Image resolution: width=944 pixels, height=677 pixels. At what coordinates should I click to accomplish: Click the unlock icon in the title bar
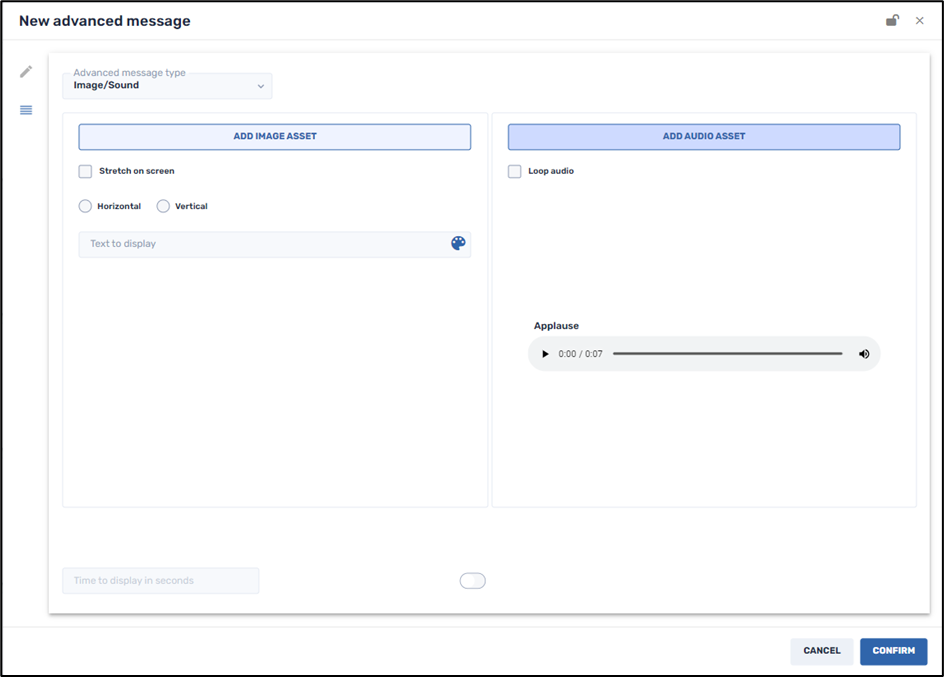pyautogui.click(x=892, y=20)
